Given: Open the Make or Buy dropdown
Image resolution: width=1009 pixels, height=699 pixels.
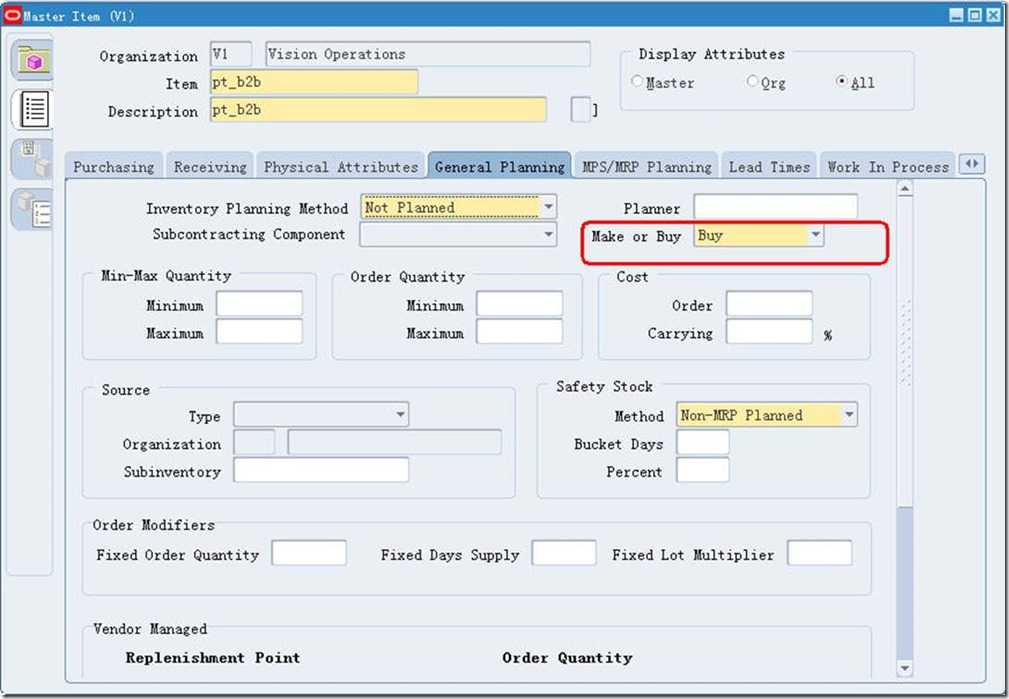Looking at the screenshot, I should pos(815,235).
